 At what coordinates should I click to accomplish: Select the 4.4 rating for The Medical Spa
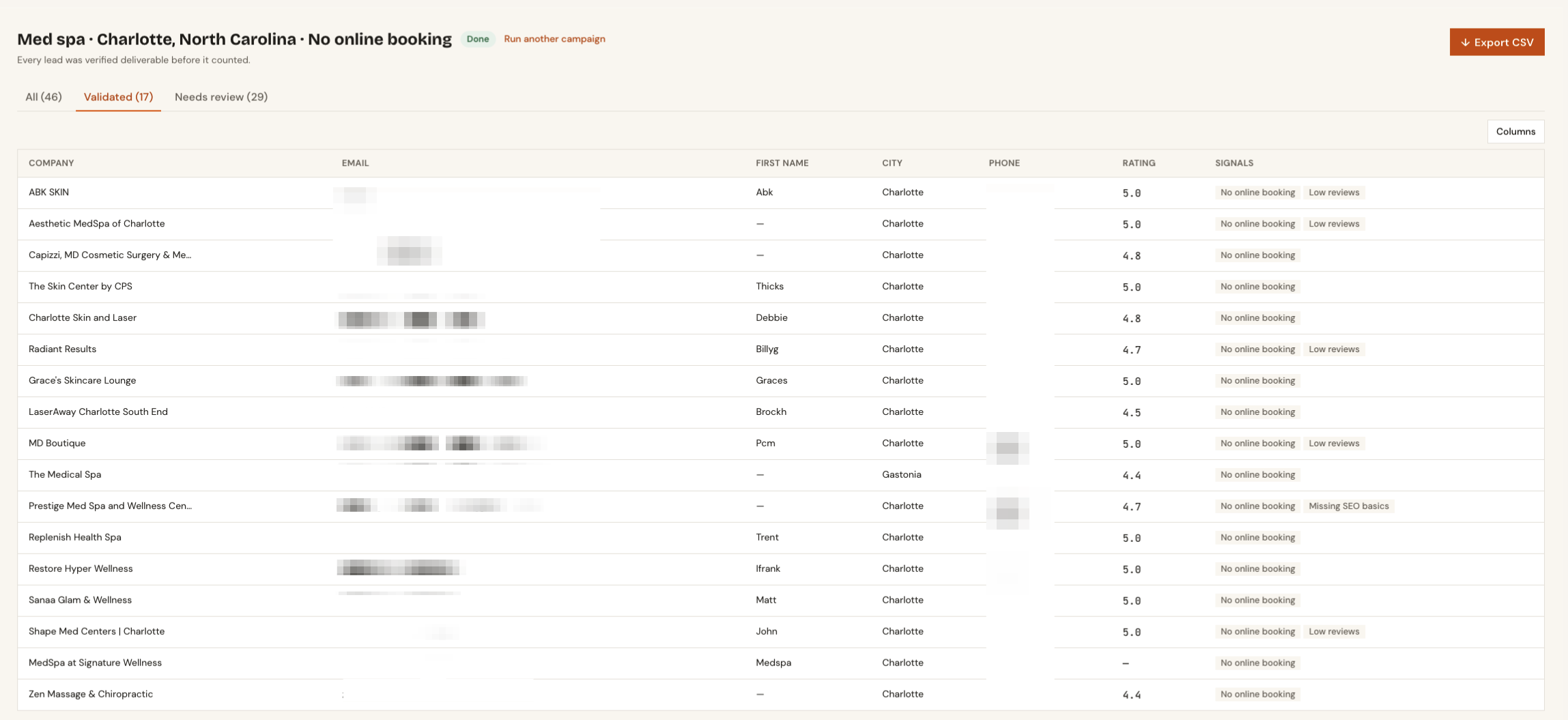point(1131,476)
